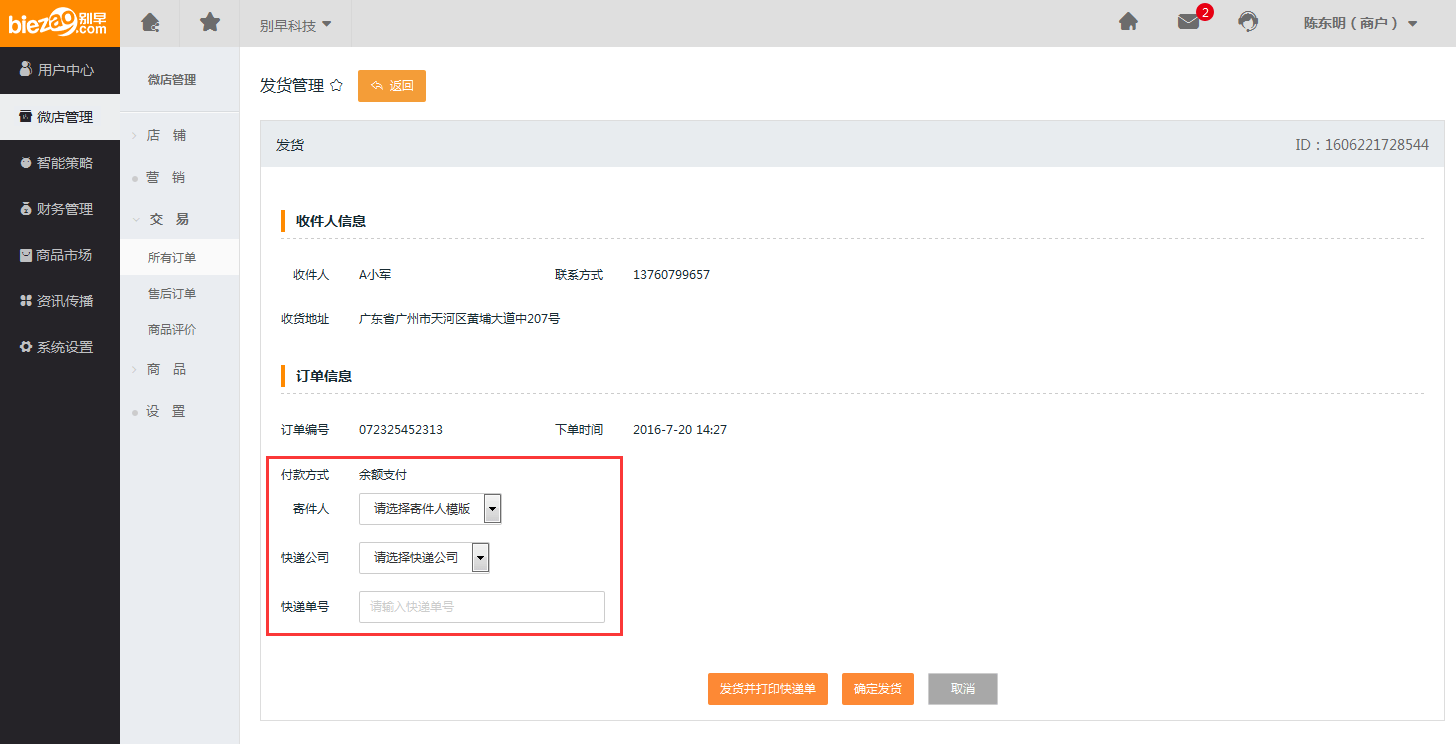1456x744 pixels.
Task: Click the payment method 余额支付
Action: pos(383,475)
